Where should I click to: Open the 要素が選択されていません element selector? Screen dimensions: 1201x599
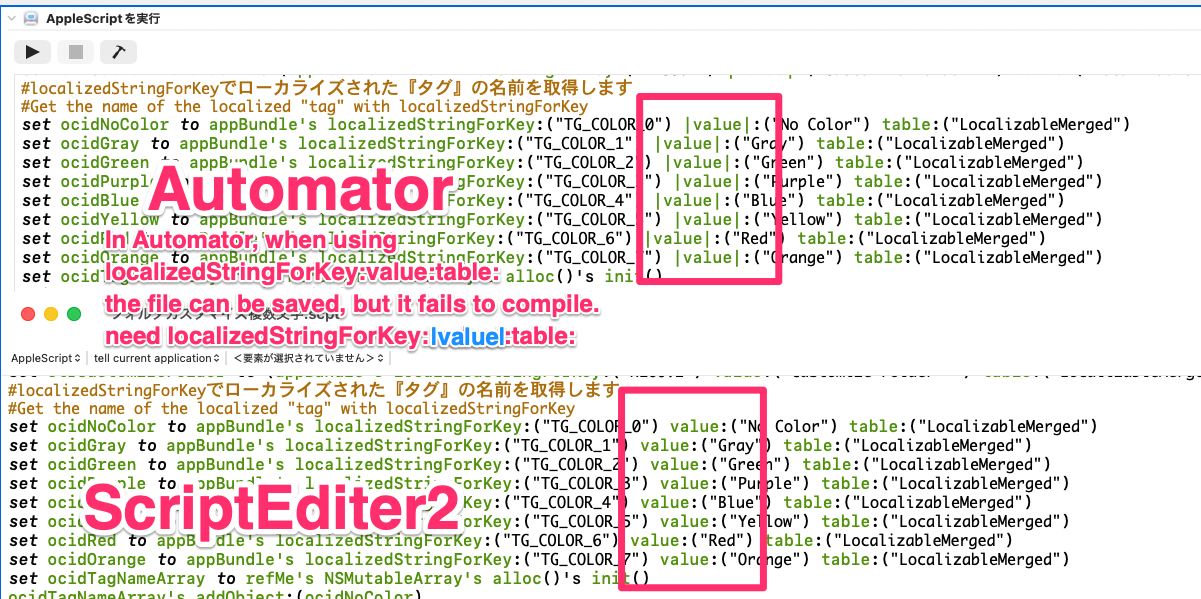(x=309, y=358)
